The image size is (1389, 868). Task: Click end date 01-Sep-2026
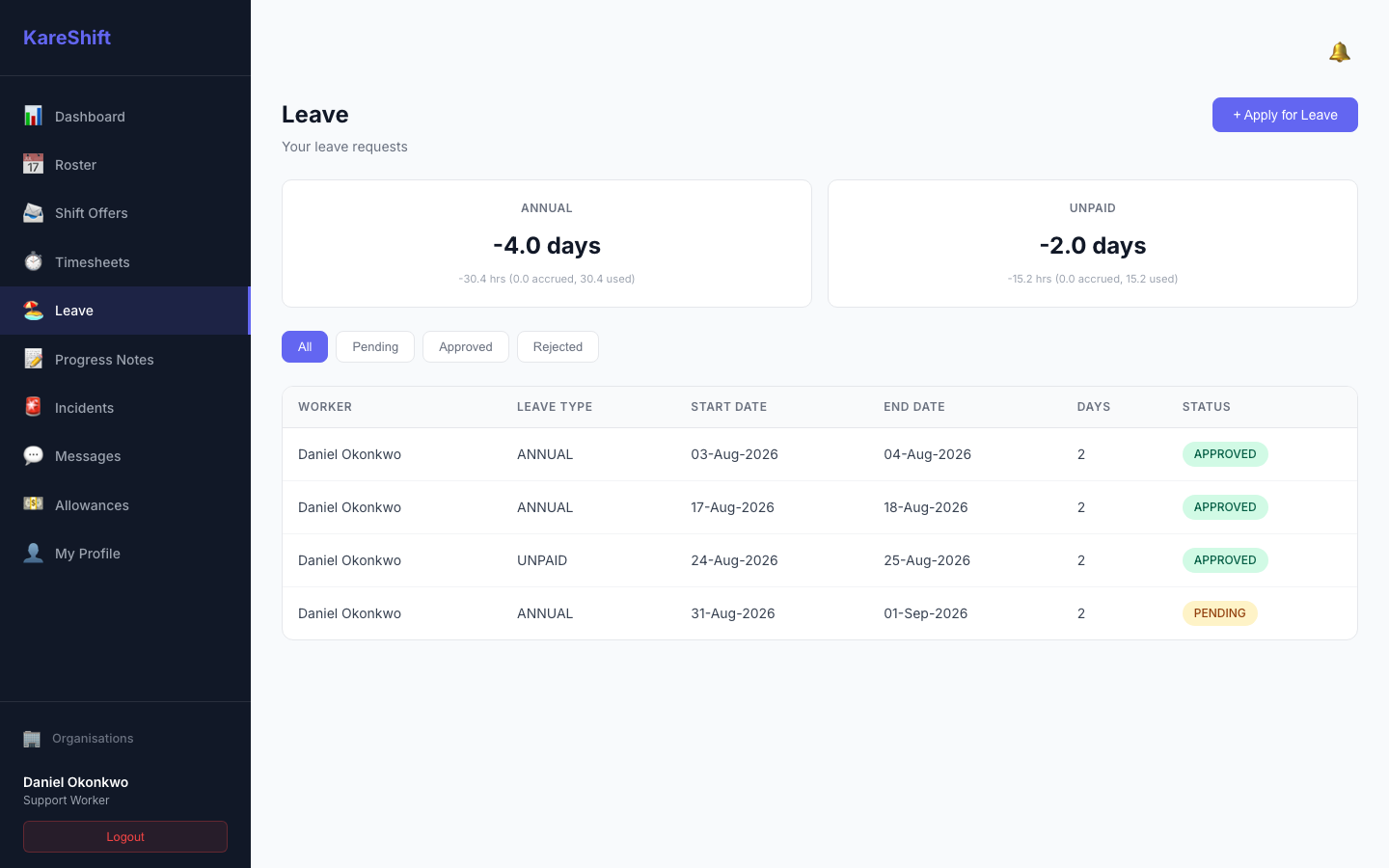(926, 613)
